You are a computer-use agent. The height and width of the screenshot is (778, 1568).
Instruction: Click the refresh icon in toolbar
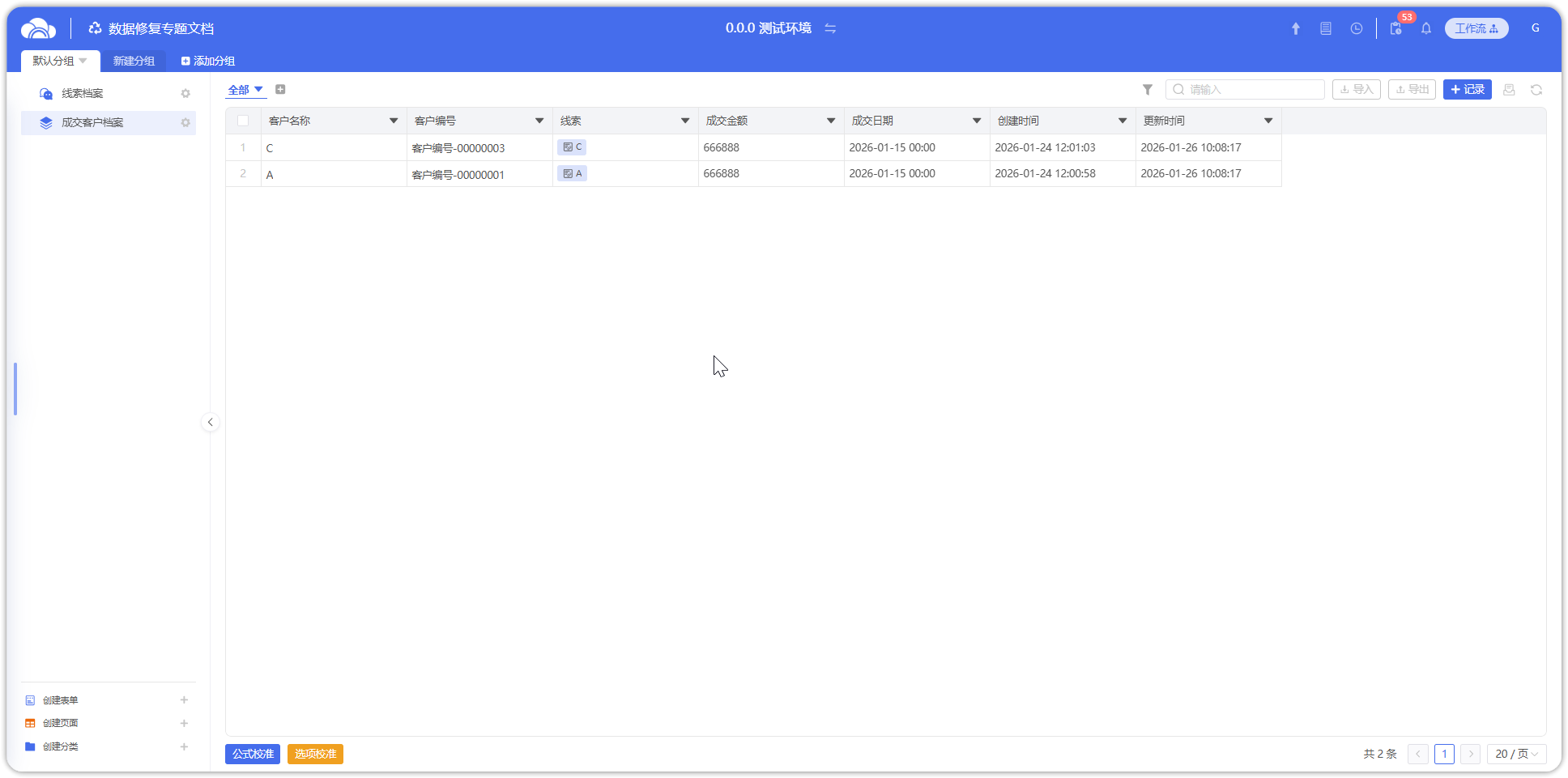click(1536, 90)
